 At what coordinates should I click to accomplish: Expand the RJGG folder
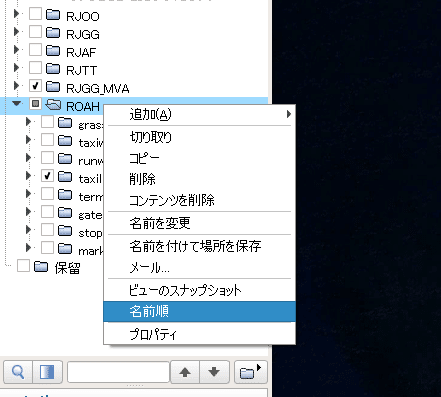coord(16,32)
